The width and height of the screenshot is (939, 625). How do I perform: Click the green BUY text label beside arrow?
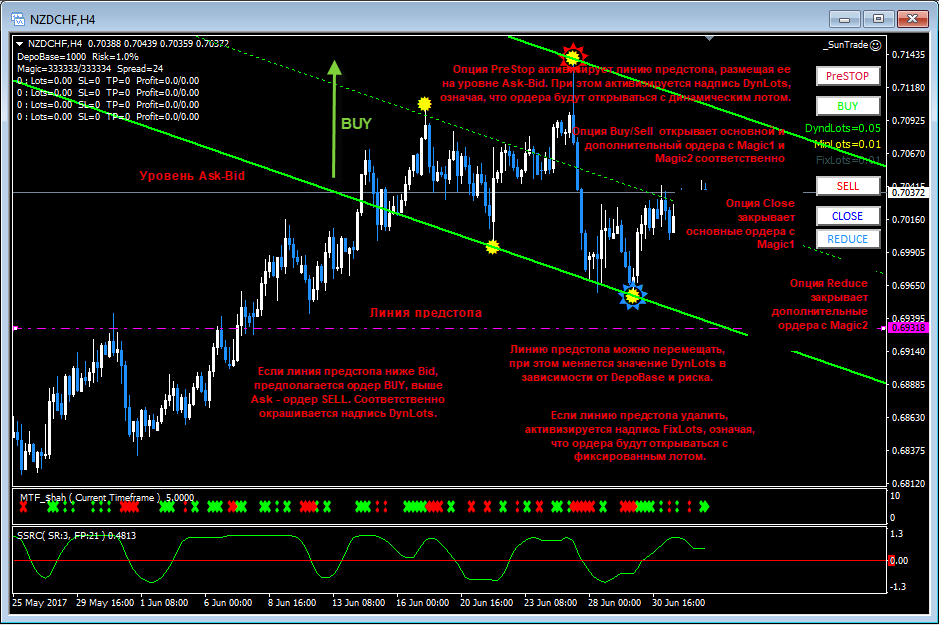coord(356,123)
